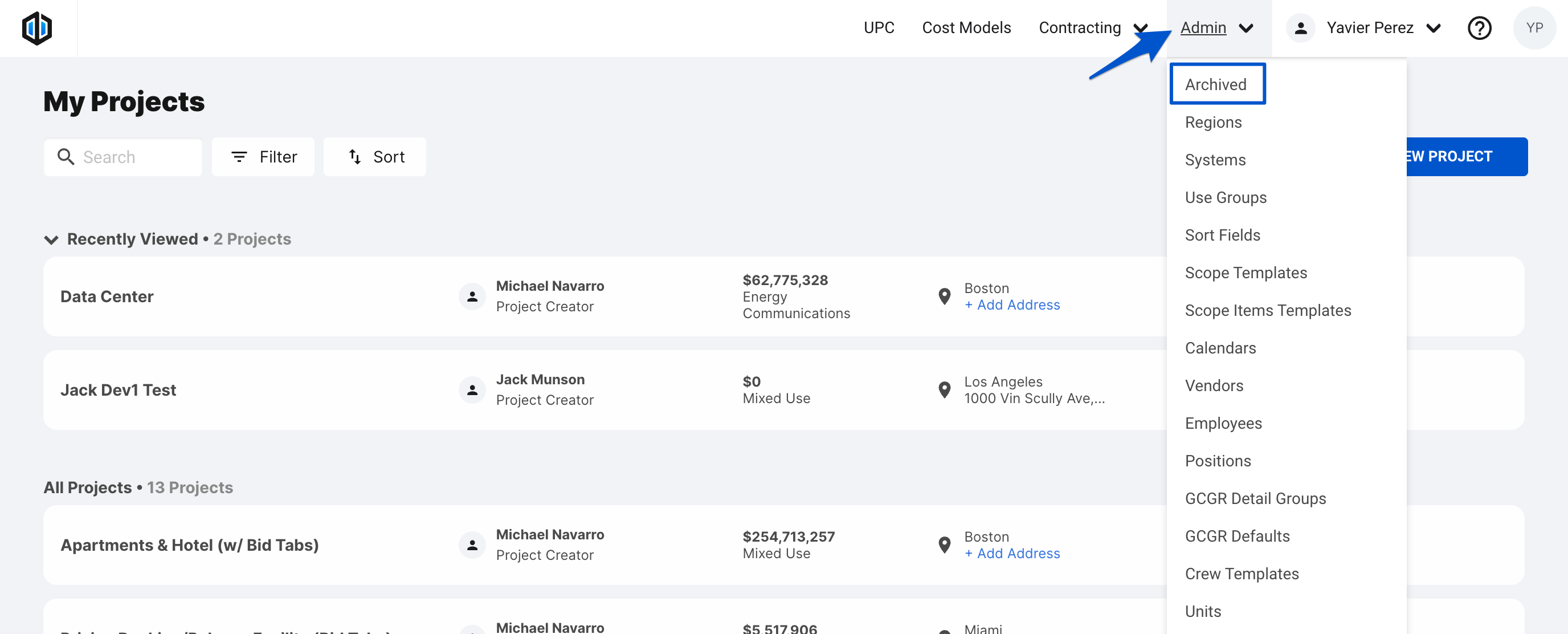Go to the Cost Models page
Viewport: 1568px width, 634px height.
click(966, 28)
